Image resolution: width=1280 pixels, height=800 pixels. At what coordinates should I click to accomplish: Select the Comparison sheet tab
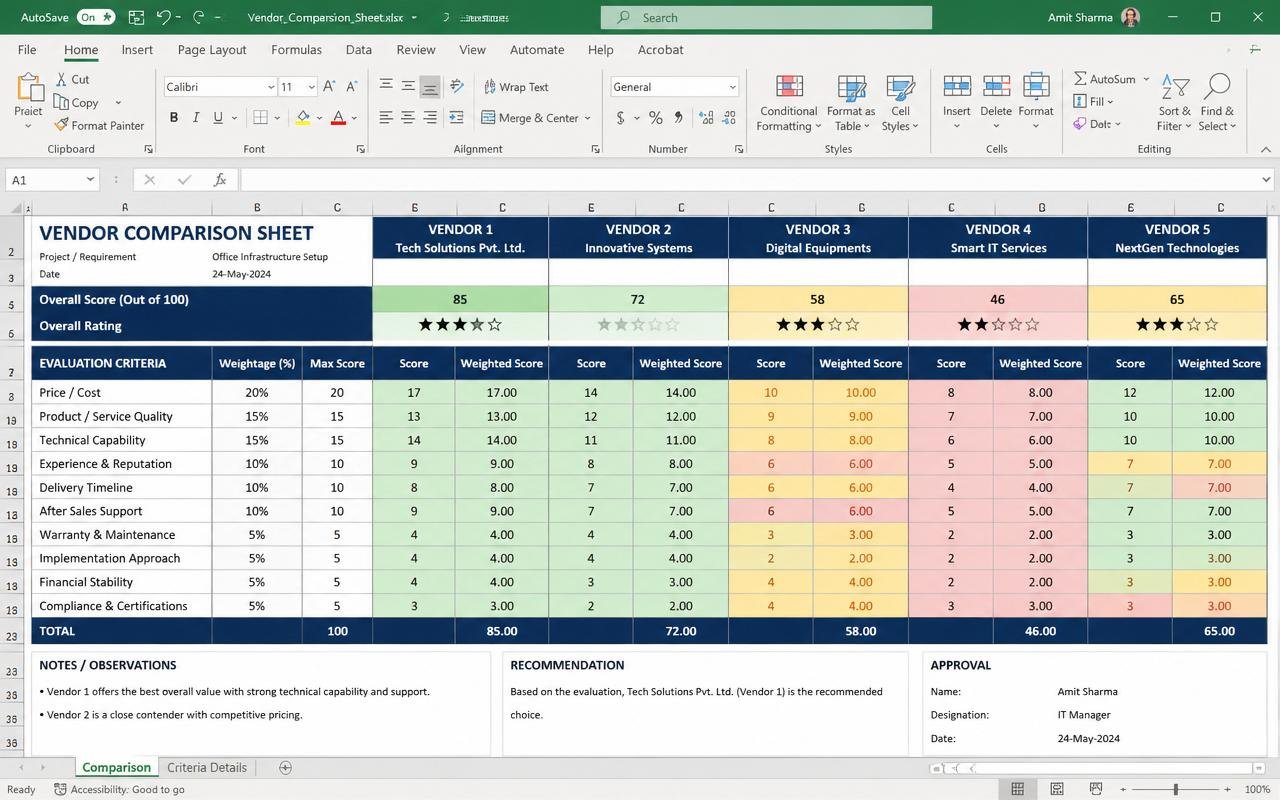(x=116, y=768)
